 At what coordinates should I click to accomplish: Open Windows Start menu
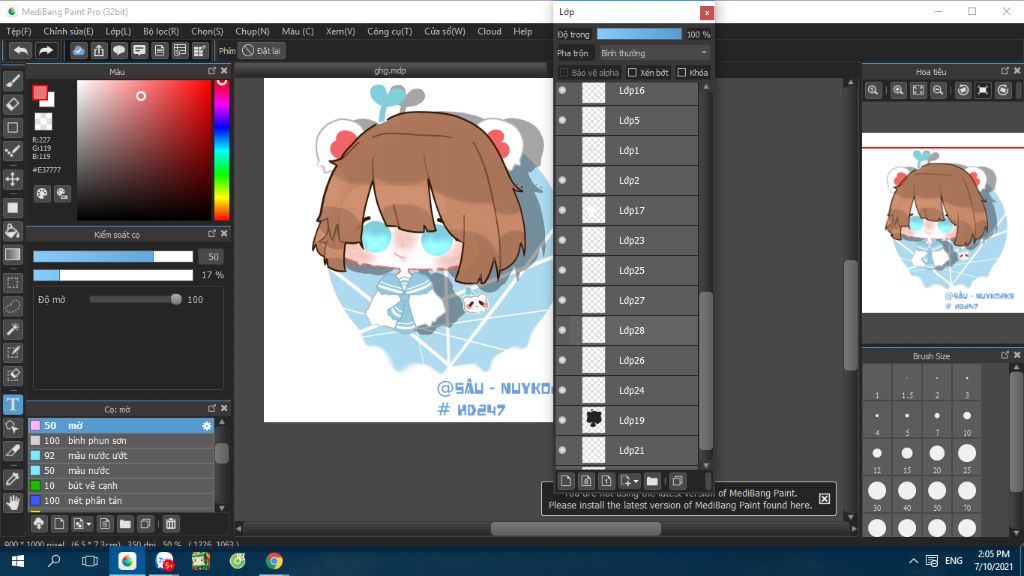18,561
